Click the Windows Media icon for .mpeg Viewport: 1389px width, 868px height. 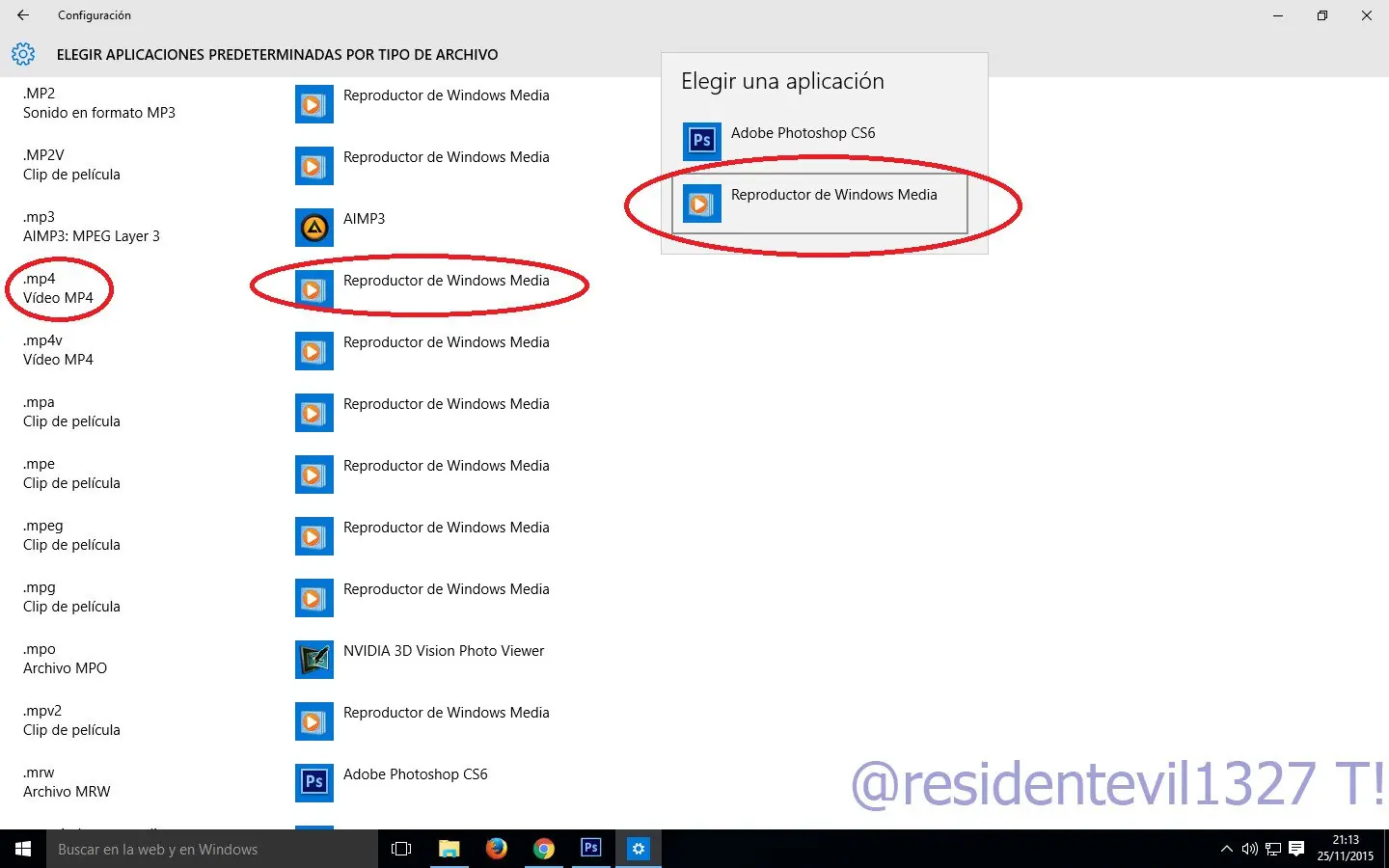pyautogui.click(x=314, y=536)
